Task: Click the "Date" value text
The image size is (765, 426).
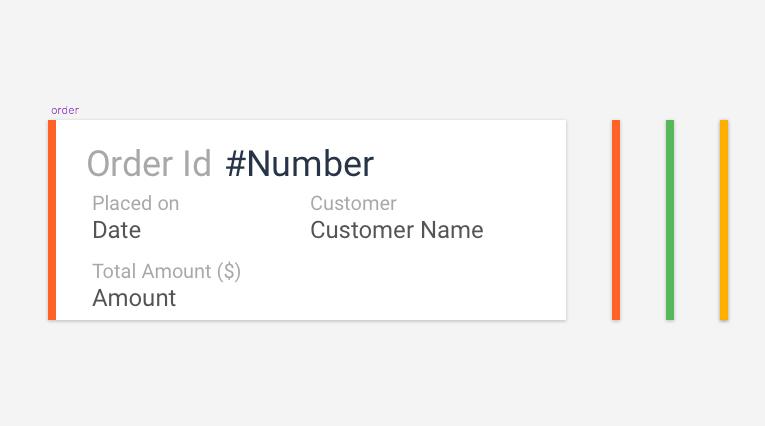Action: point(116,230)
